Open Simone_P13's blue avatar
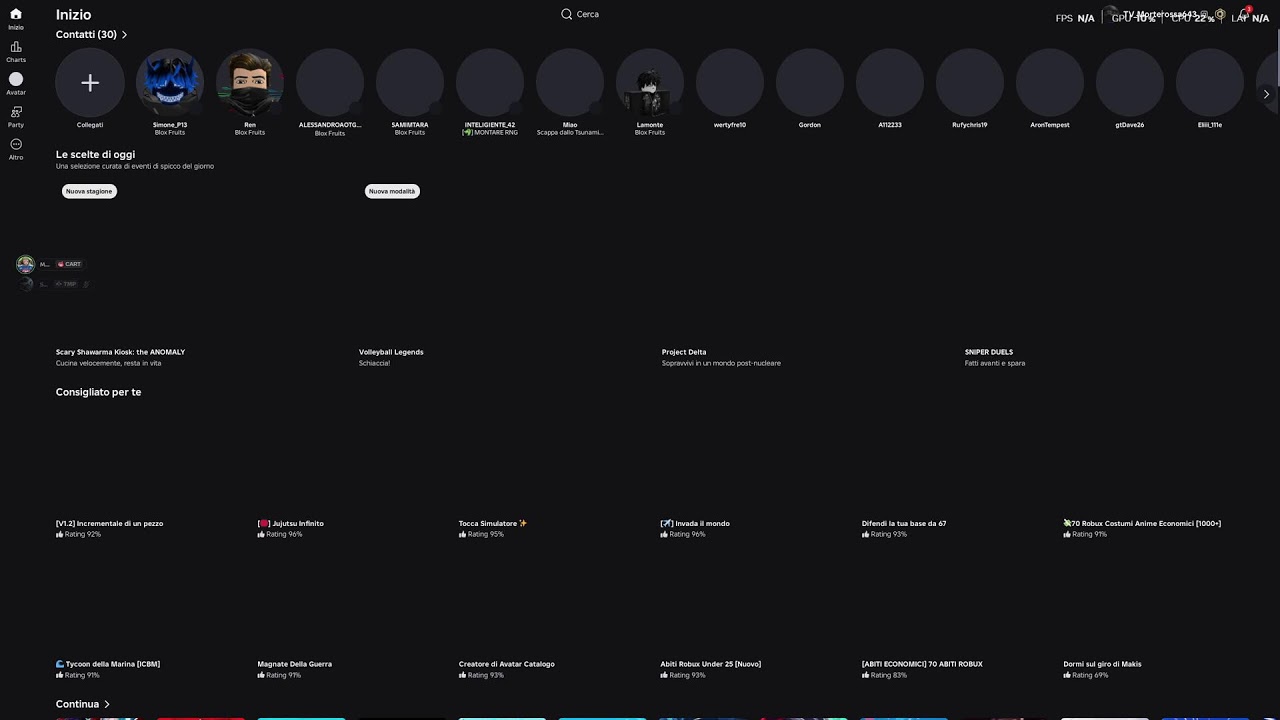Screen dimensions: 1280x720 [170, 83]
